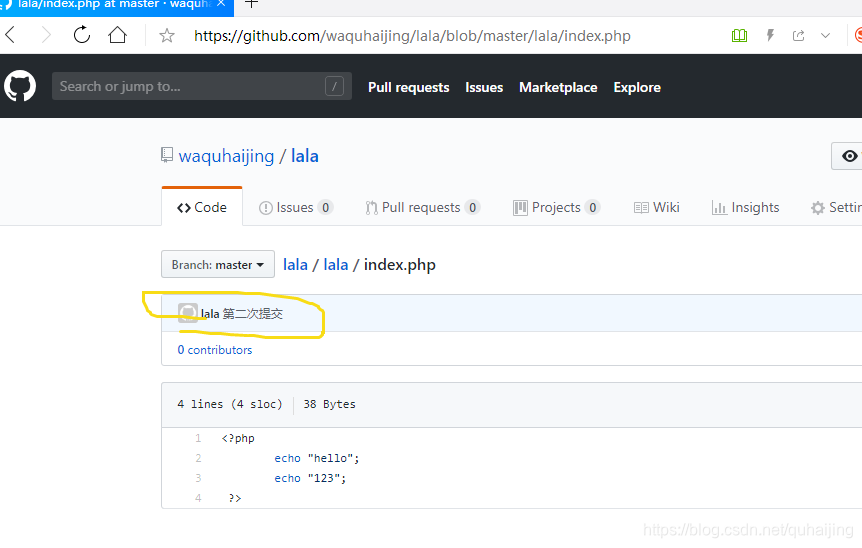
Task: Click line number 1 of code
Action: (x=198, y=438)
